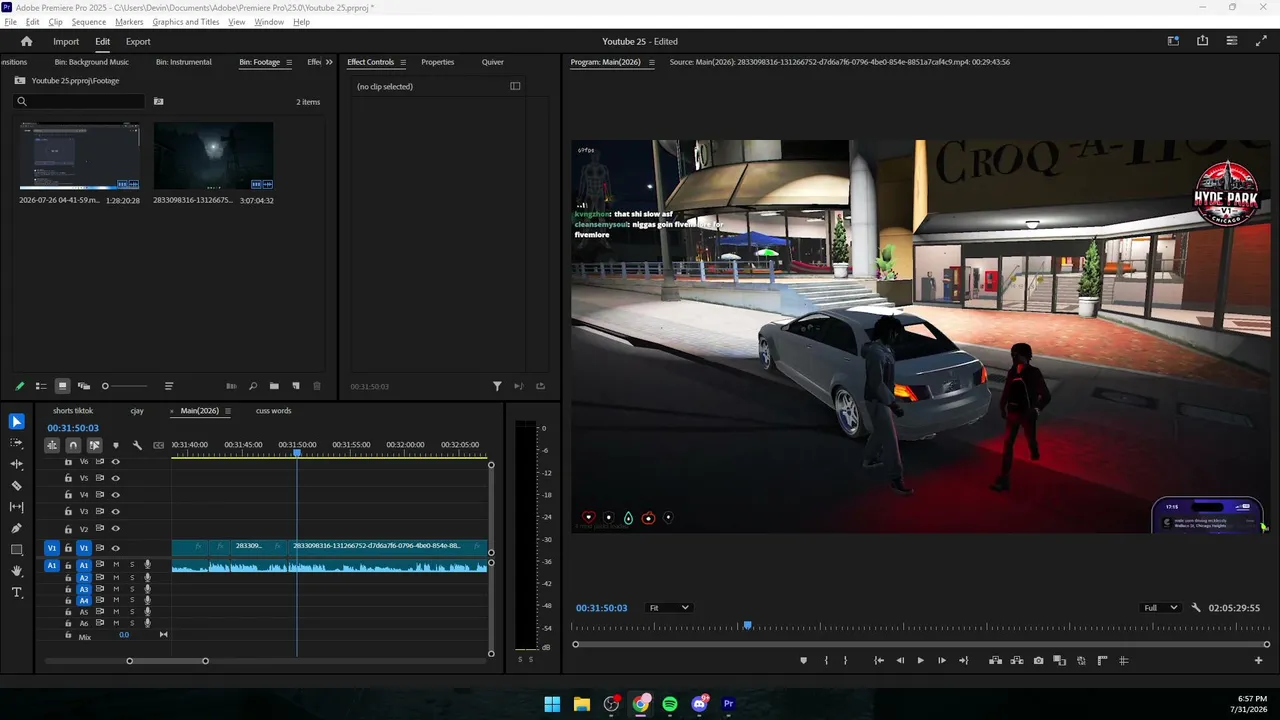
Task: Open Quick Export share icon in header
Action: 1202,41
